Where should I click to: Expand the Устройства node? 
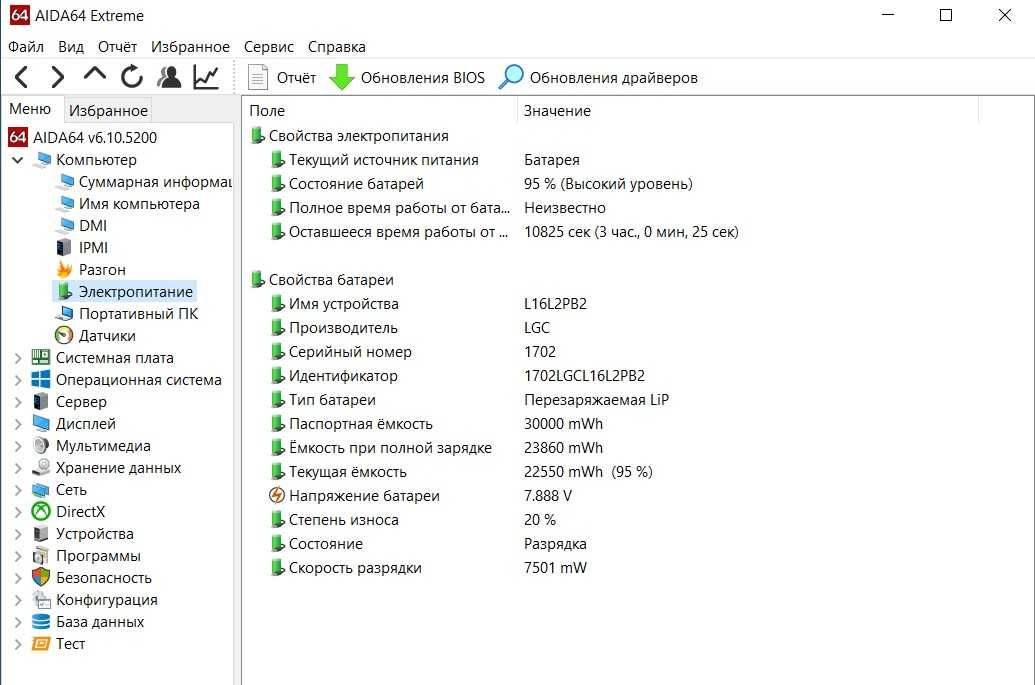pos(18,534)
